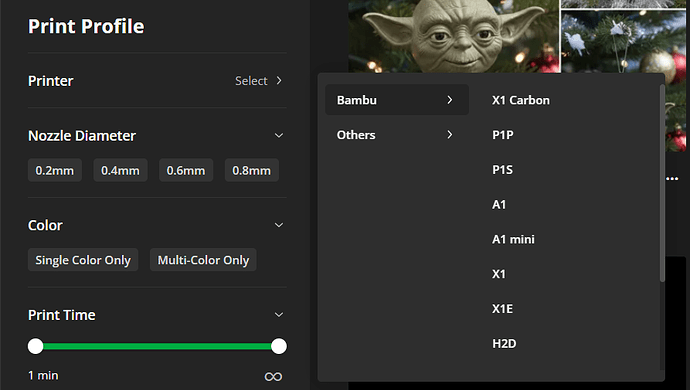The height and width of the screenshot is (390, 690).
Task: Click the maximum Print Time slider handle
Action: tap(279, 346)
